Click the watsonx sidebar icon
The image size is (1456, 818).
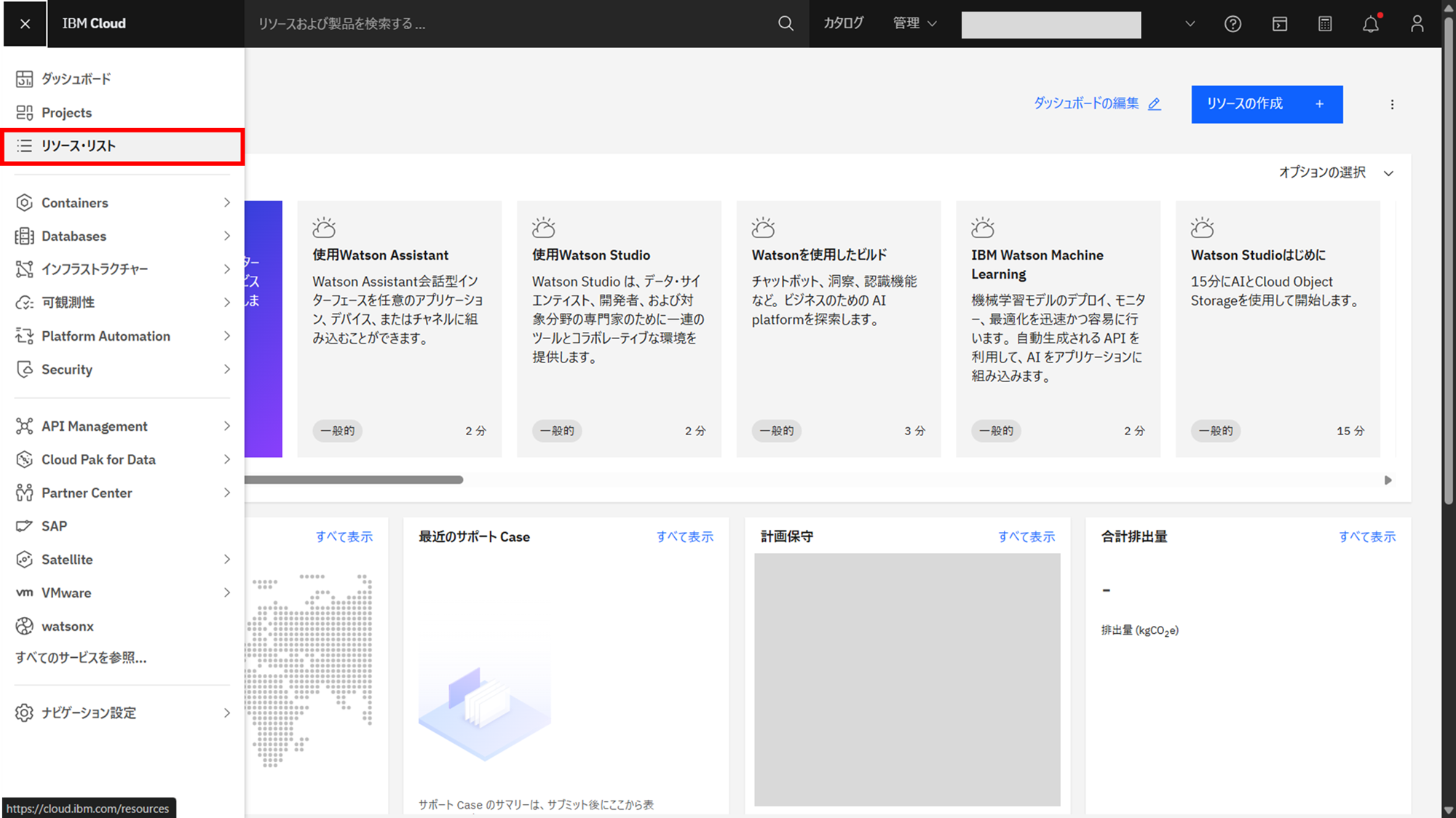(x=25, y=626)
